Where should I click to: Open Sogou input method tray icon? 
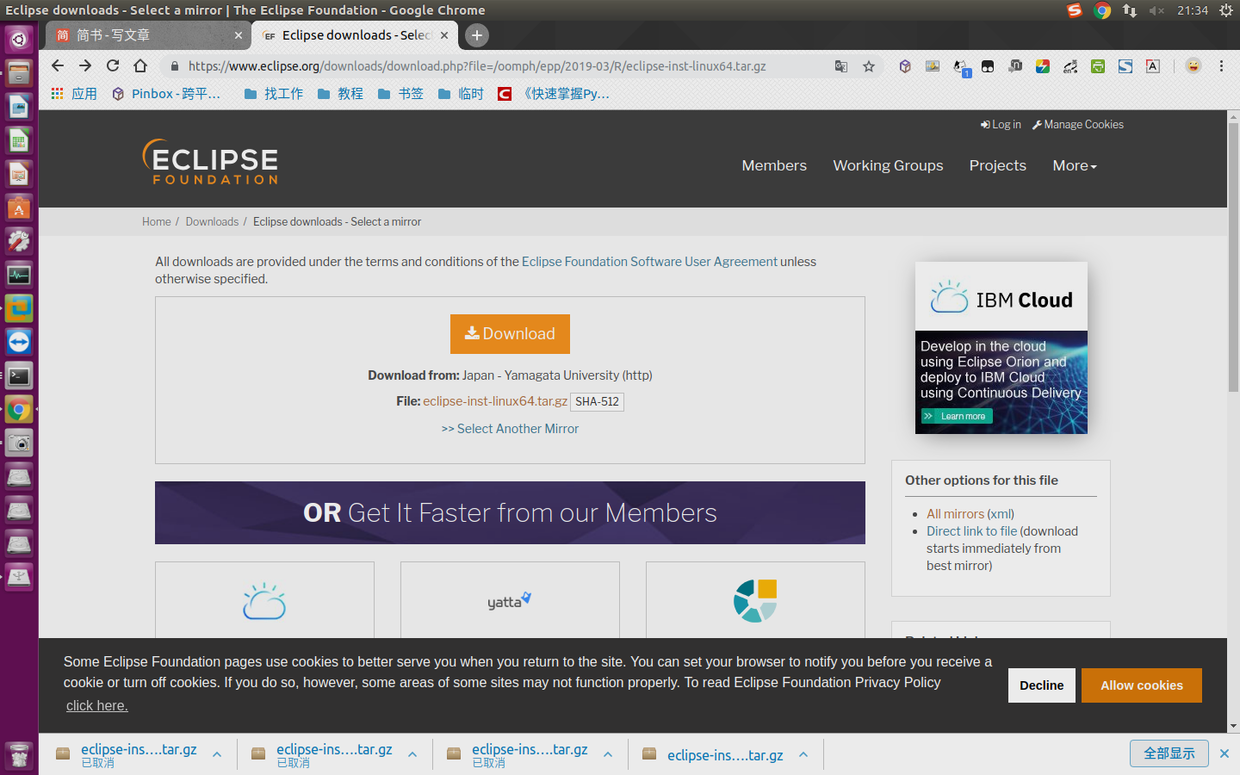(x=1074, y=10)
